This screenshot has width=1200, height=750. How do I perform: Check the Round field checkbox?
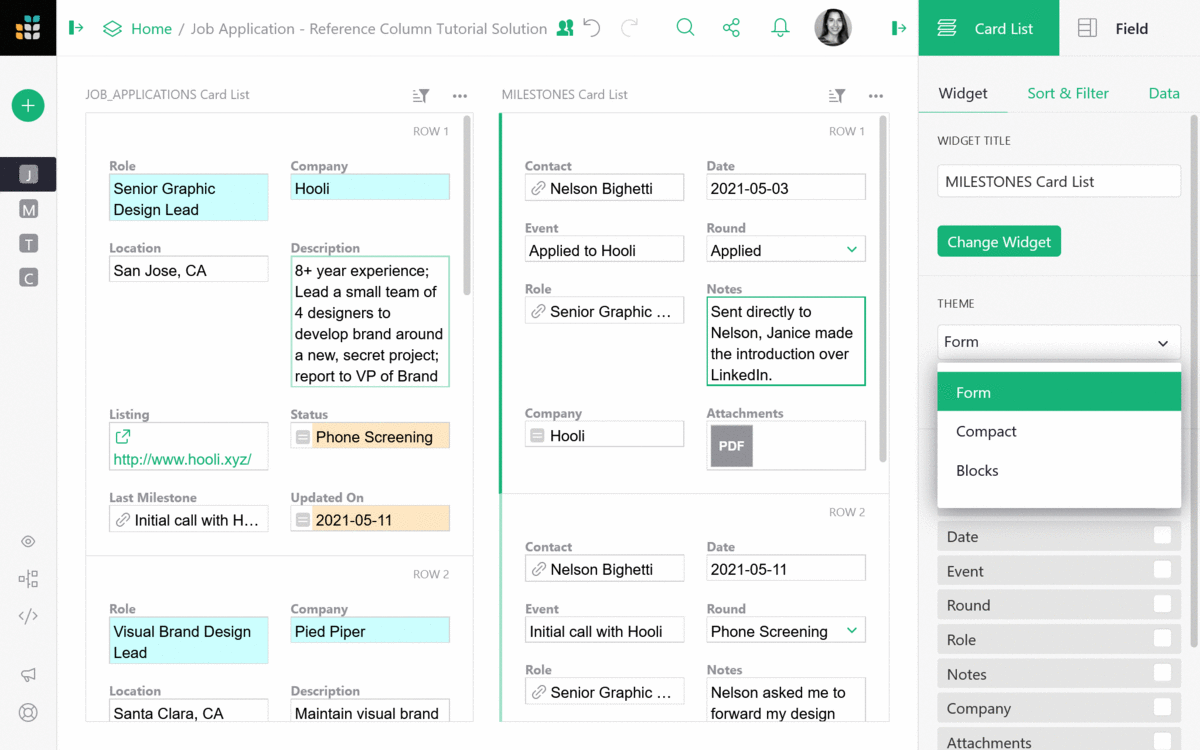point(1162,605)
